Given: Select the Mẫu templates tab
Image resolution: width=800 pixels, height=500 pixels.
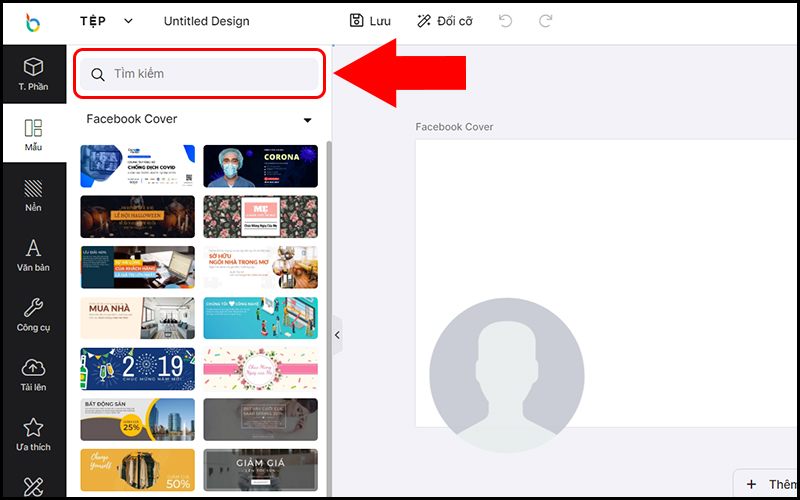Looking at the screenshot, I should point(34,134).
